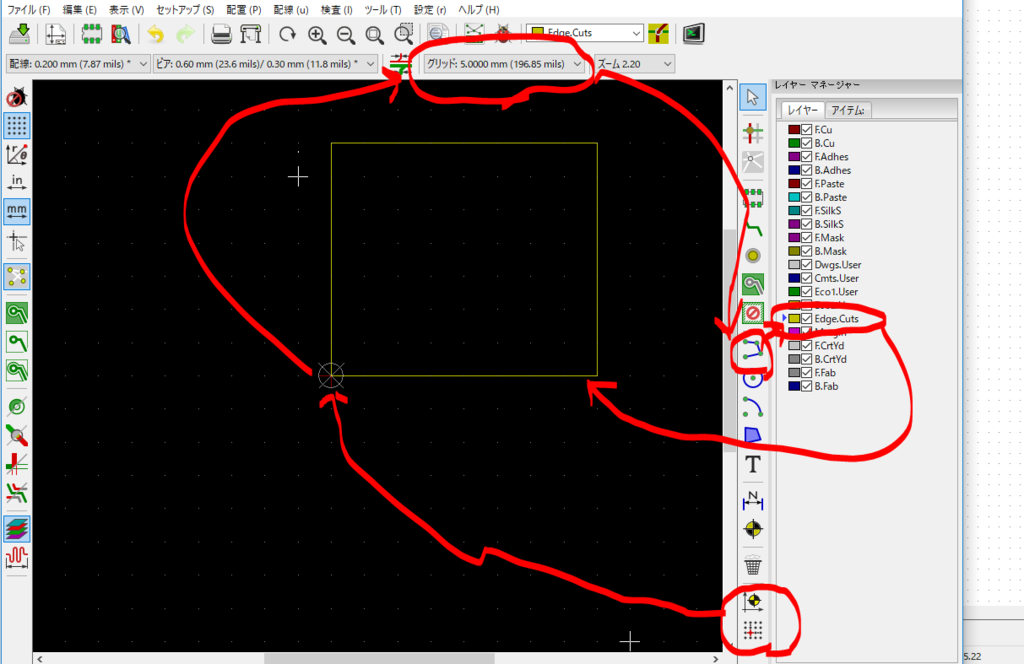Toggle grid display button
The height and width of the screenshot is (664, 1024).
(x=16, y=125)
